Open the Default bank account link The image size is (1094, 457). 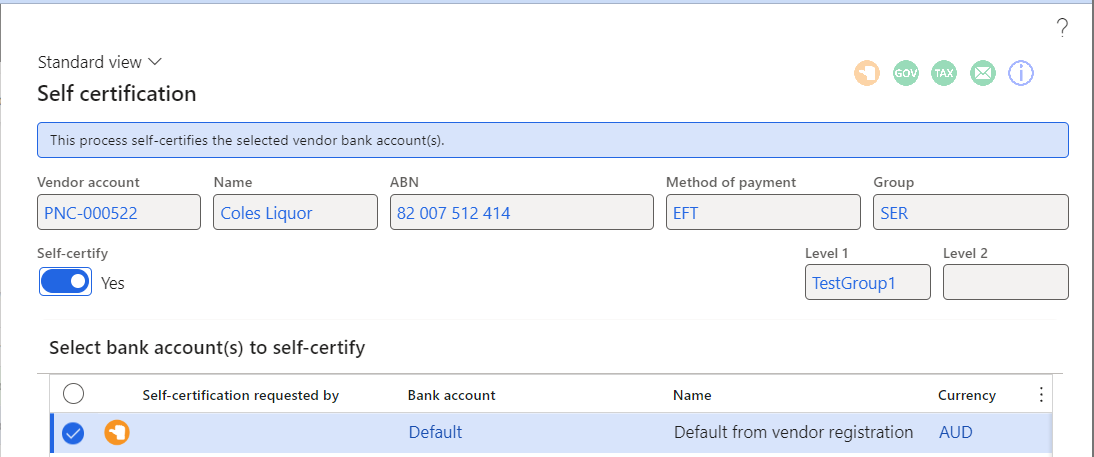pyautogui.click(x=435, y=433)
